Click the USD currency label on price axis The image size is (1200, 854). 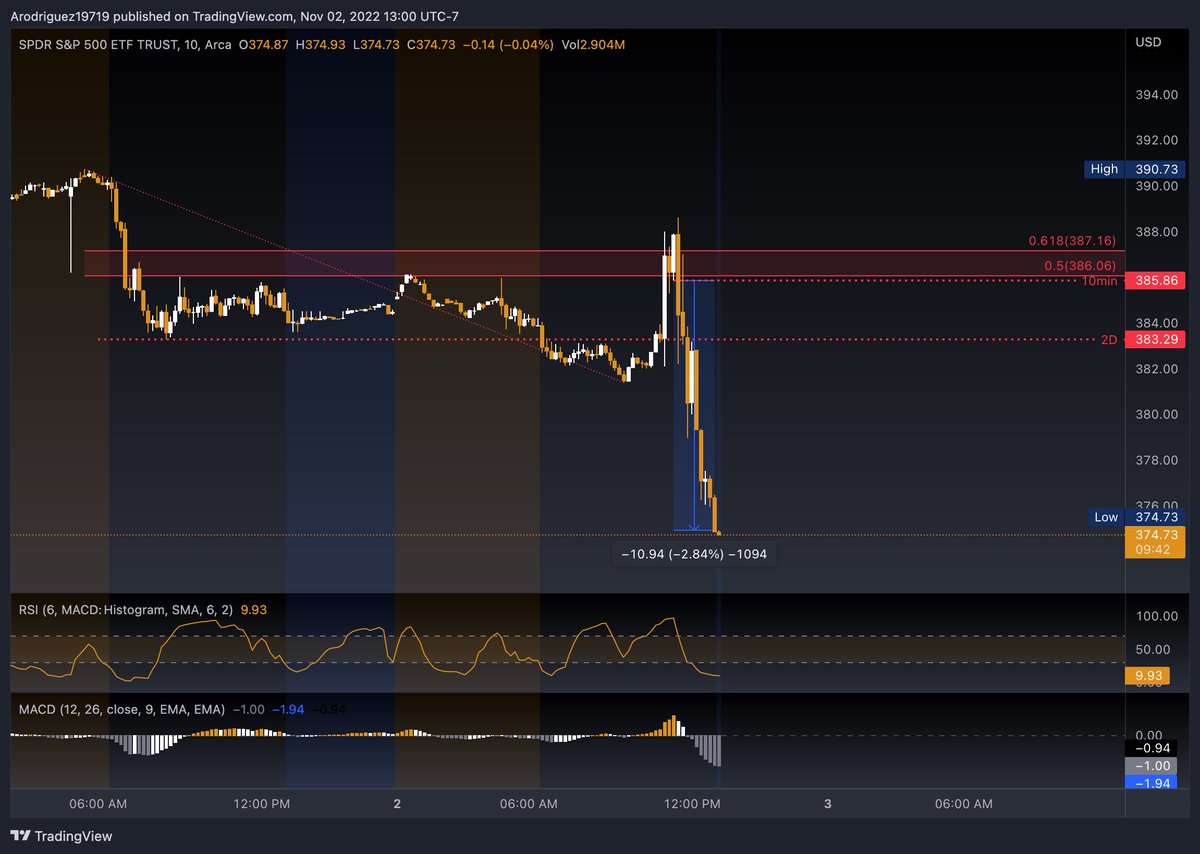pos(1148,41)
